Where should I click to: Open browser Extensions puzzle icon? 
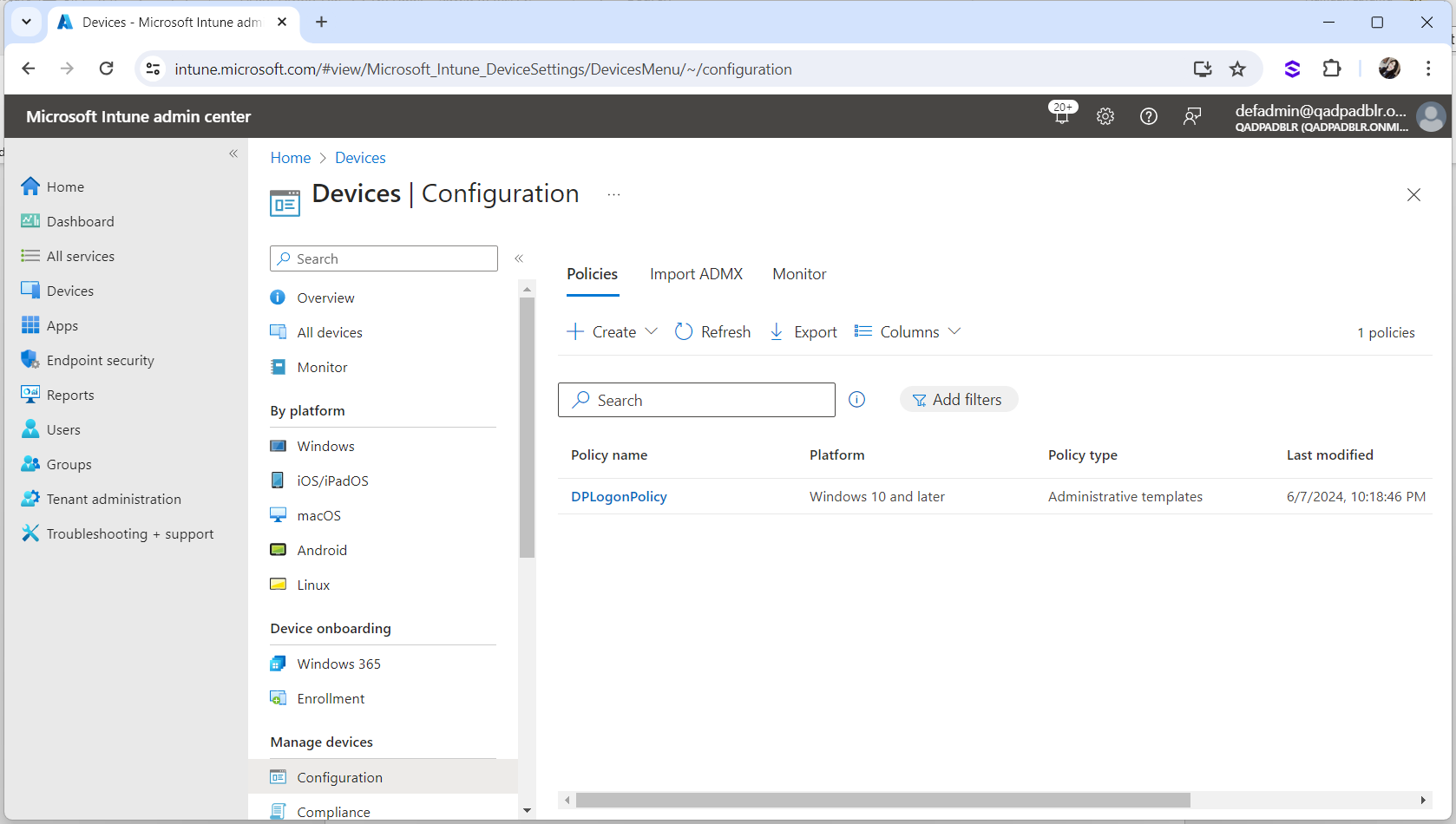click(x=1332, y=69)
